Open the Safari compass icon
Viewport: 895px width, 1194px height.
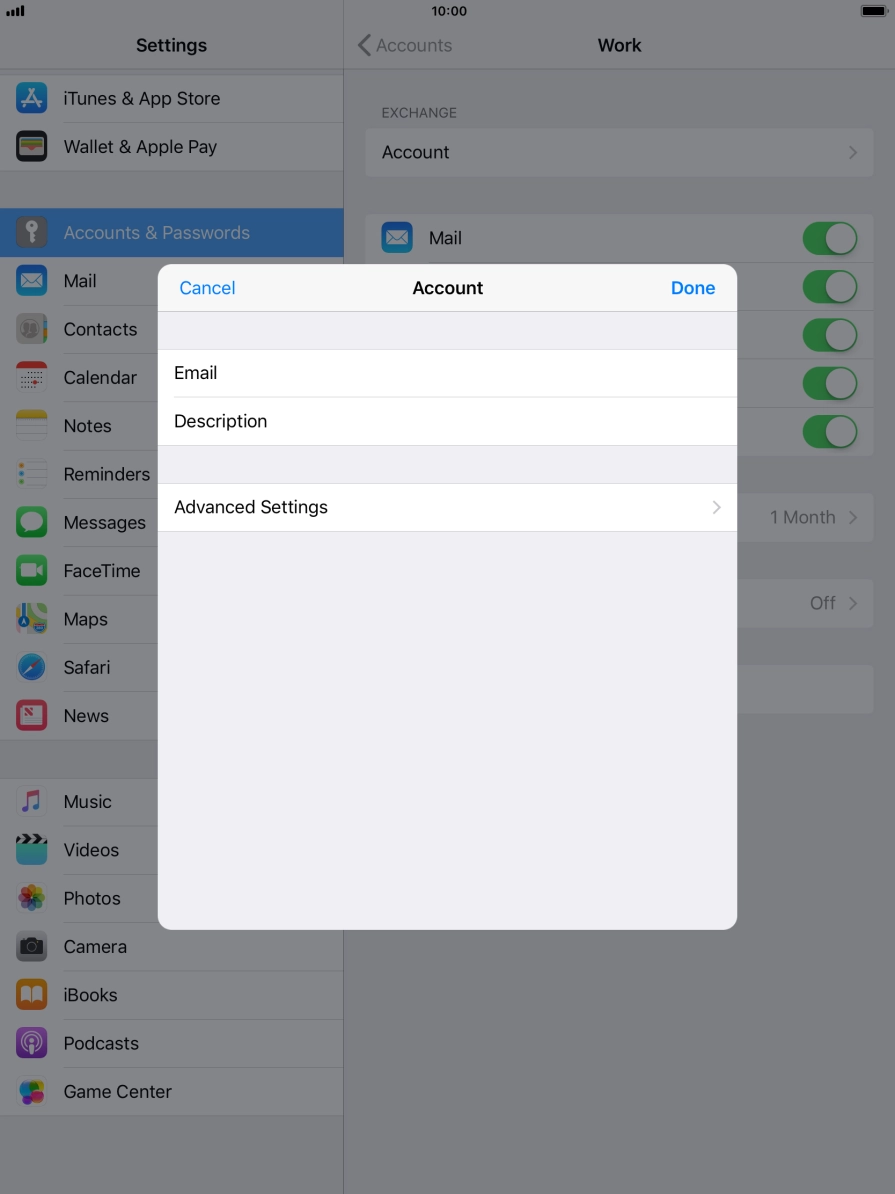[x=31, y=667]
